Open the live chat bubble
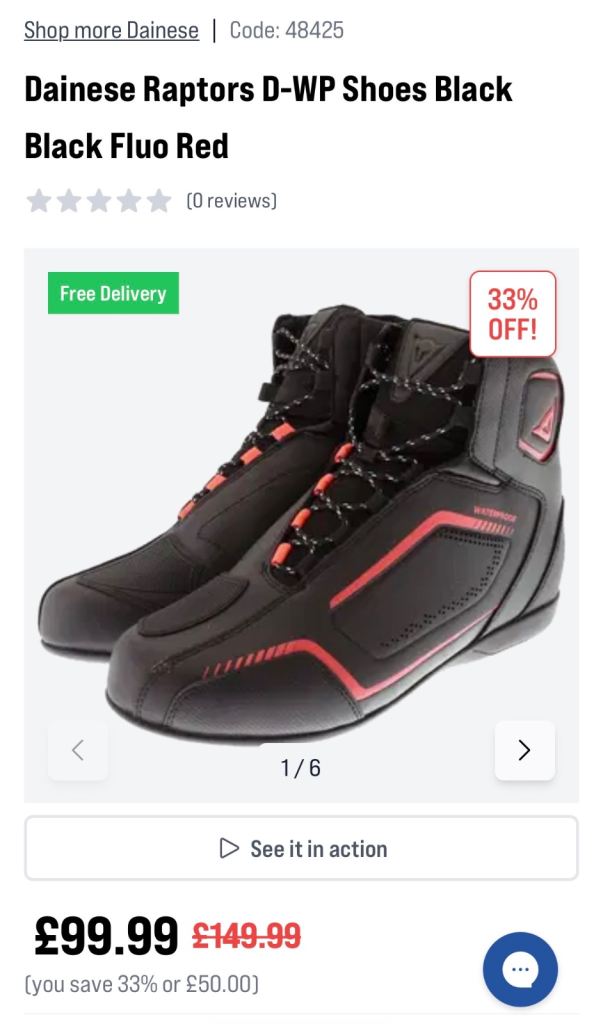This screenshot has width=603, height=1024. 520,969
